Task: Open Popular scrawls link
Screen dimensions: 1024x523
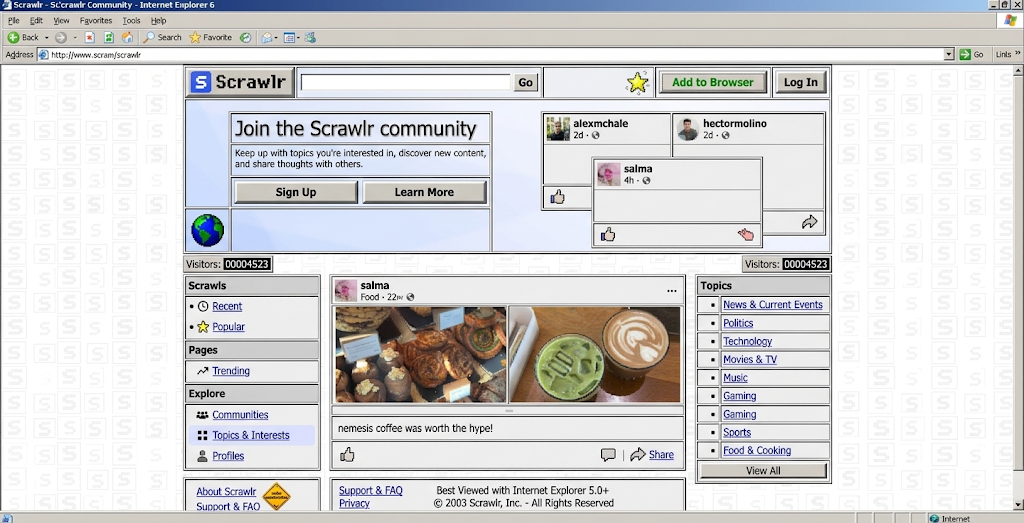Action: click(229, 326)
